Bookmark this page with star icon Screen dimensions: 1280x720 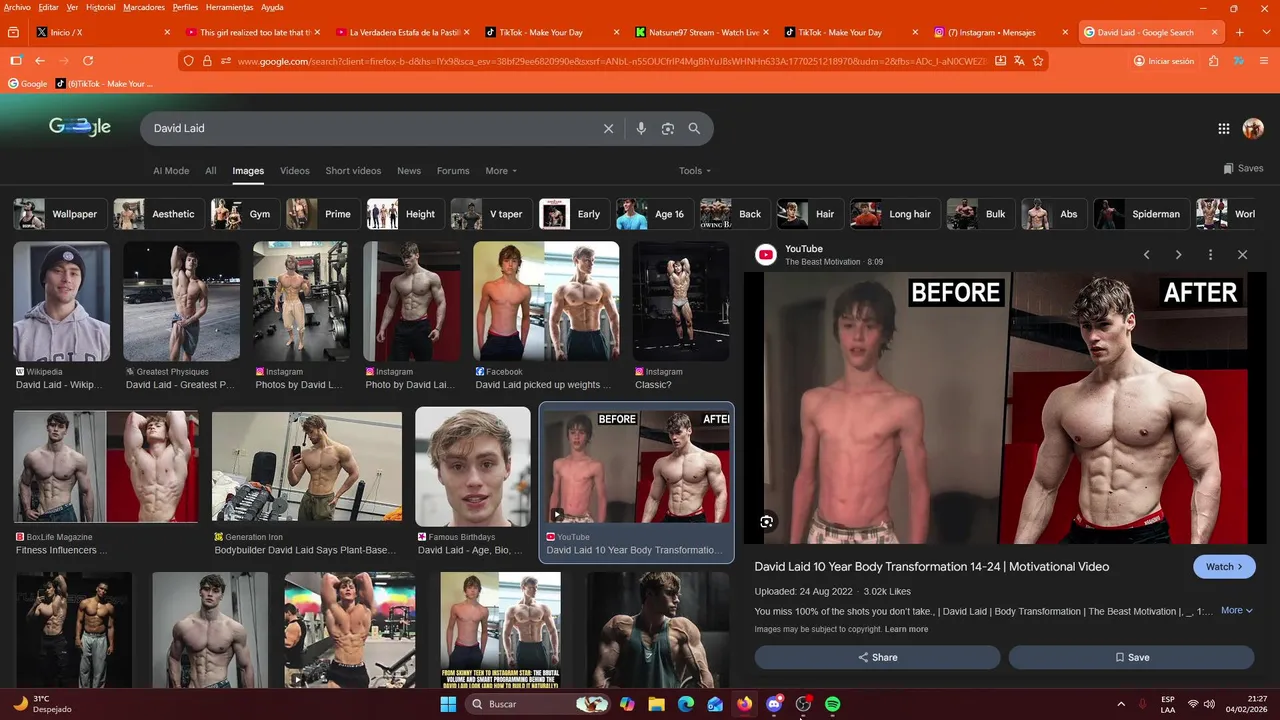[1038, 61]
